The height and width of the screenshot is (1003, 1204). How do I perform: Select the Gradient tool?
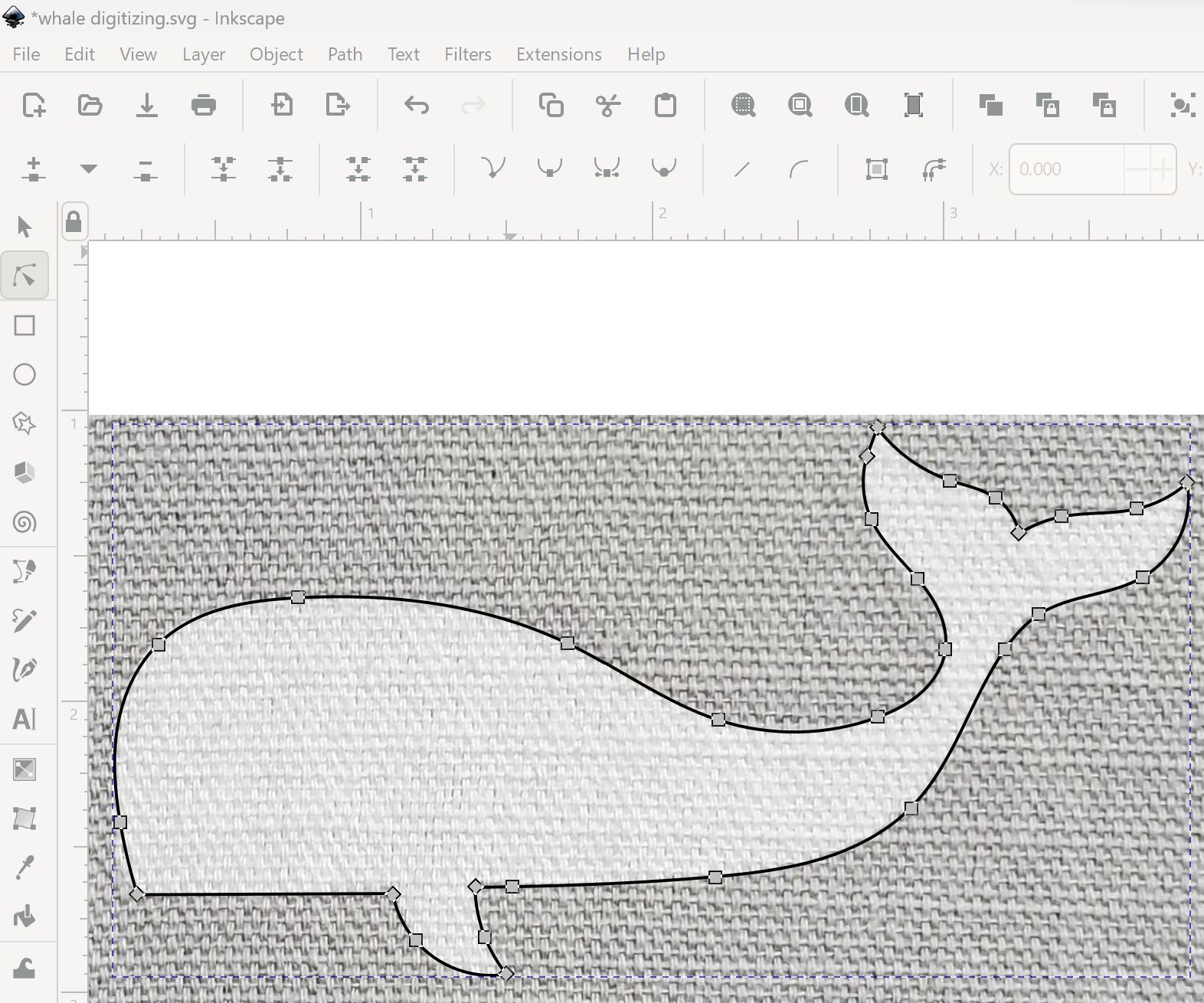[x=25, y=769]
